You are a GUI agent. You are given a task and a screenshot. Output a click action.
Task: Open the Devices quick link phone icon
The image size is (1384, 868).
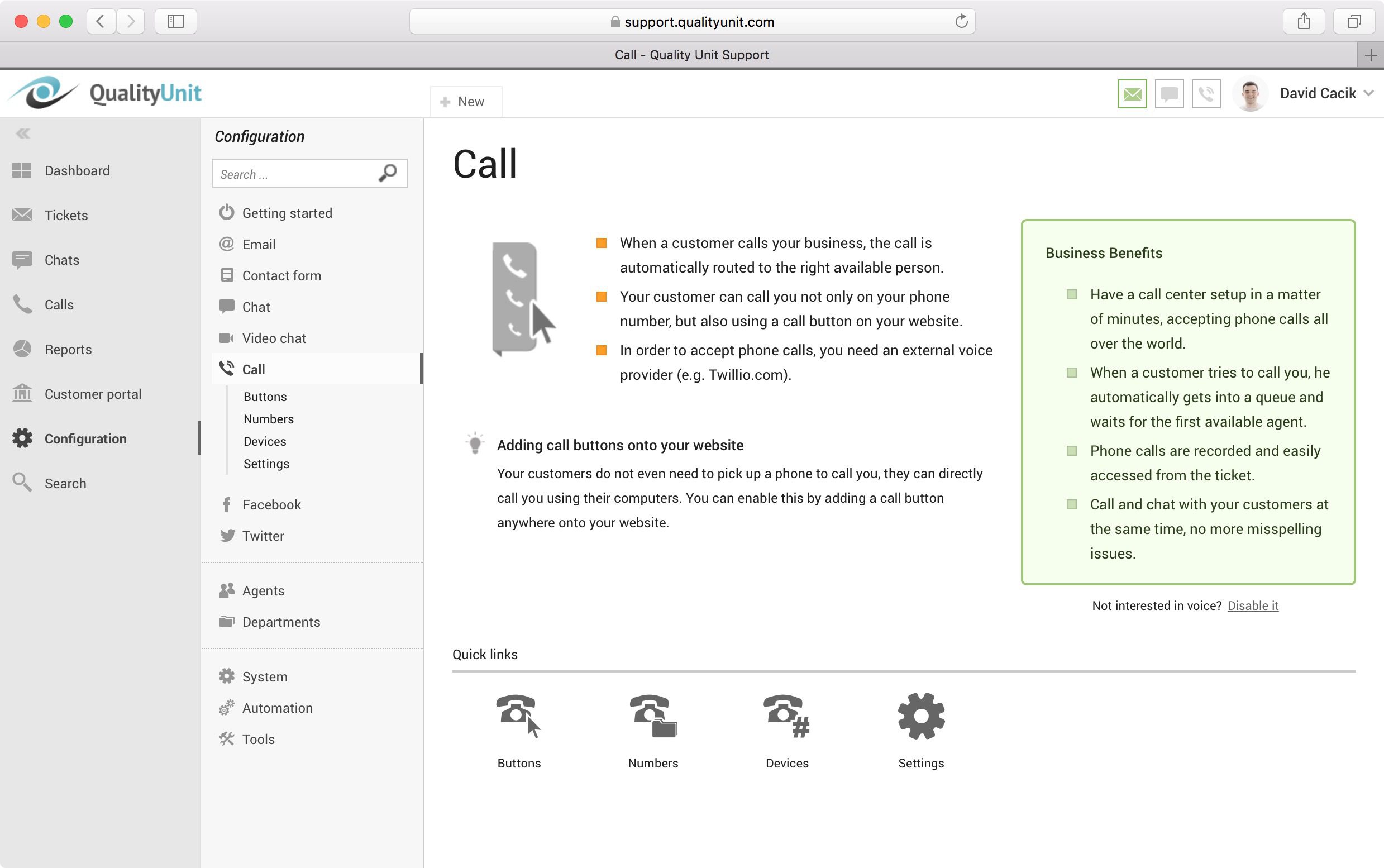pos(786,716)
